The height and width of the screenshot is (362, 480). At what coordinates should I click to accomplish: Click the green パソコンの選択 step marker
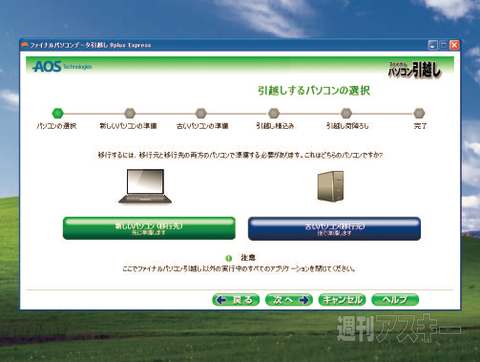tap(57, 113)
